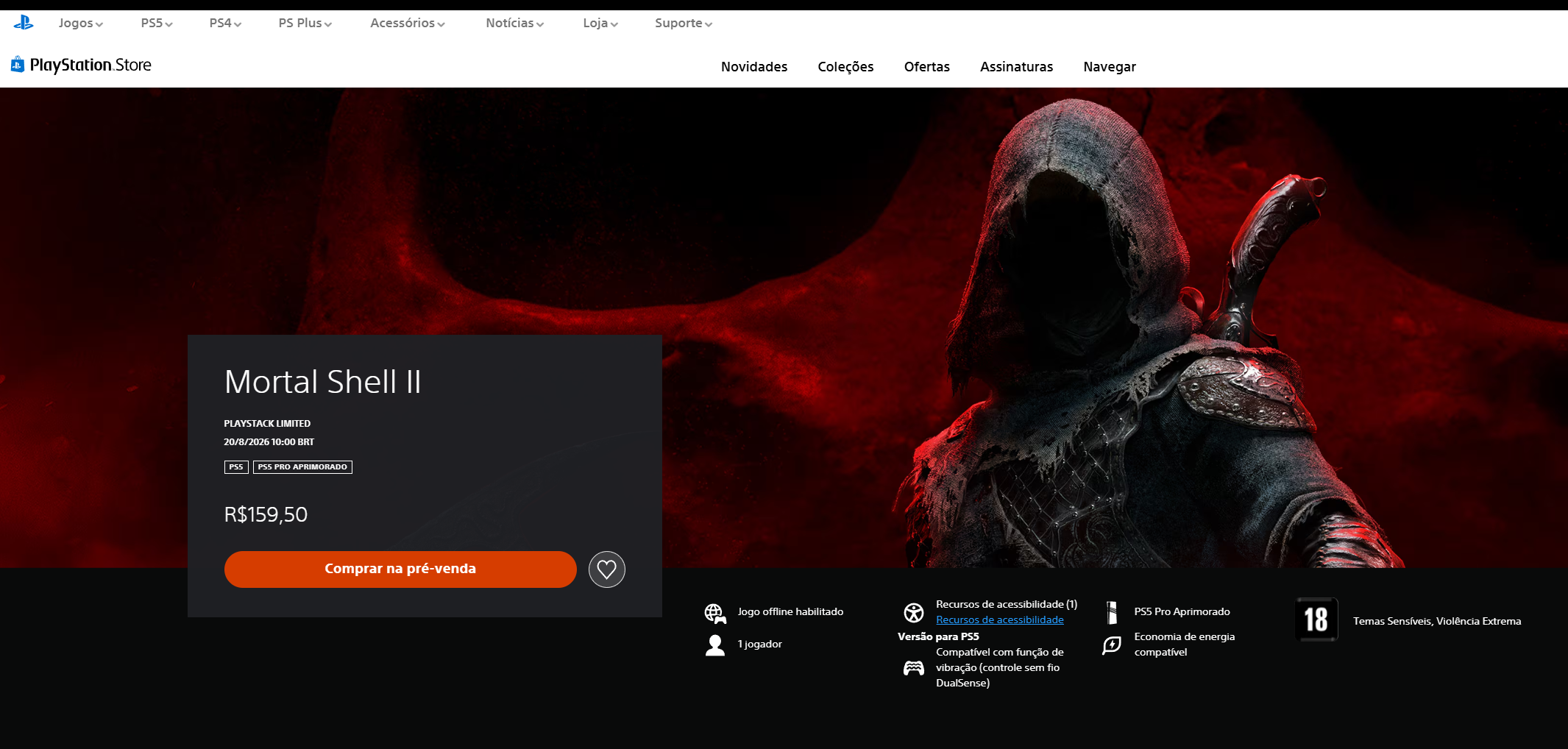Viewport: 1568px width, 749px height.
Task: Go to the Coleções store tab
Action: [x=845, y=67]
